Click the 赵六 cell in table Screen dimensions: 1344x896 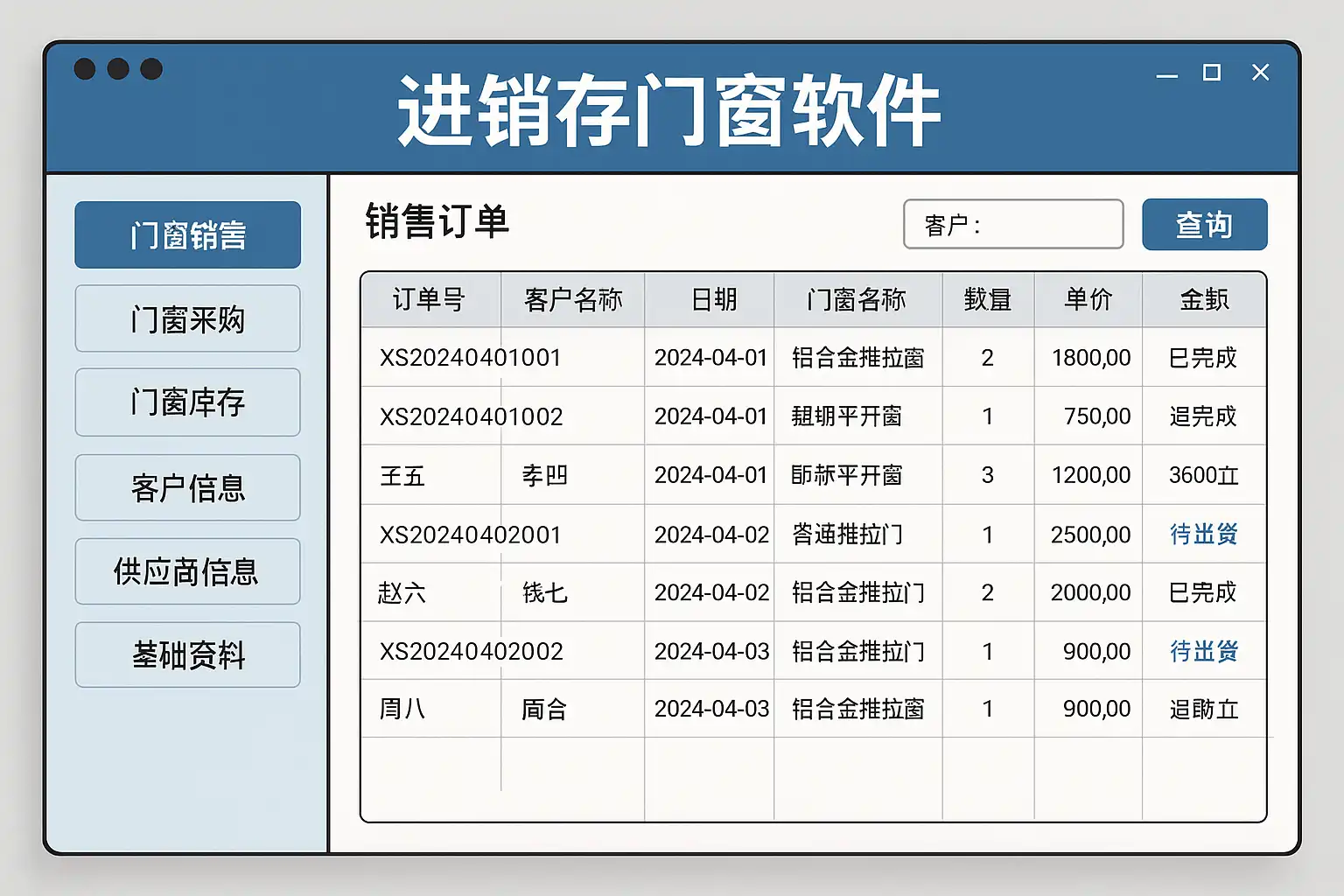402,593
